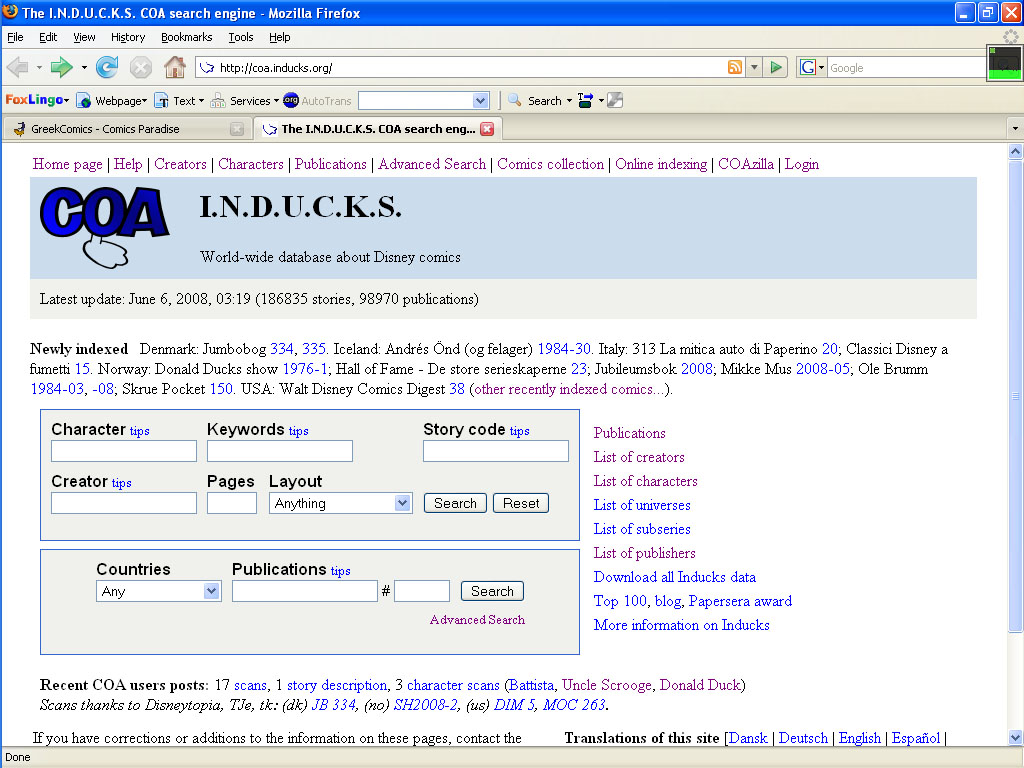This screenshot has width=1024, height=768.
Task: Click the FoxLingo Webpage translation icon
Action: (x=84, y=101)
